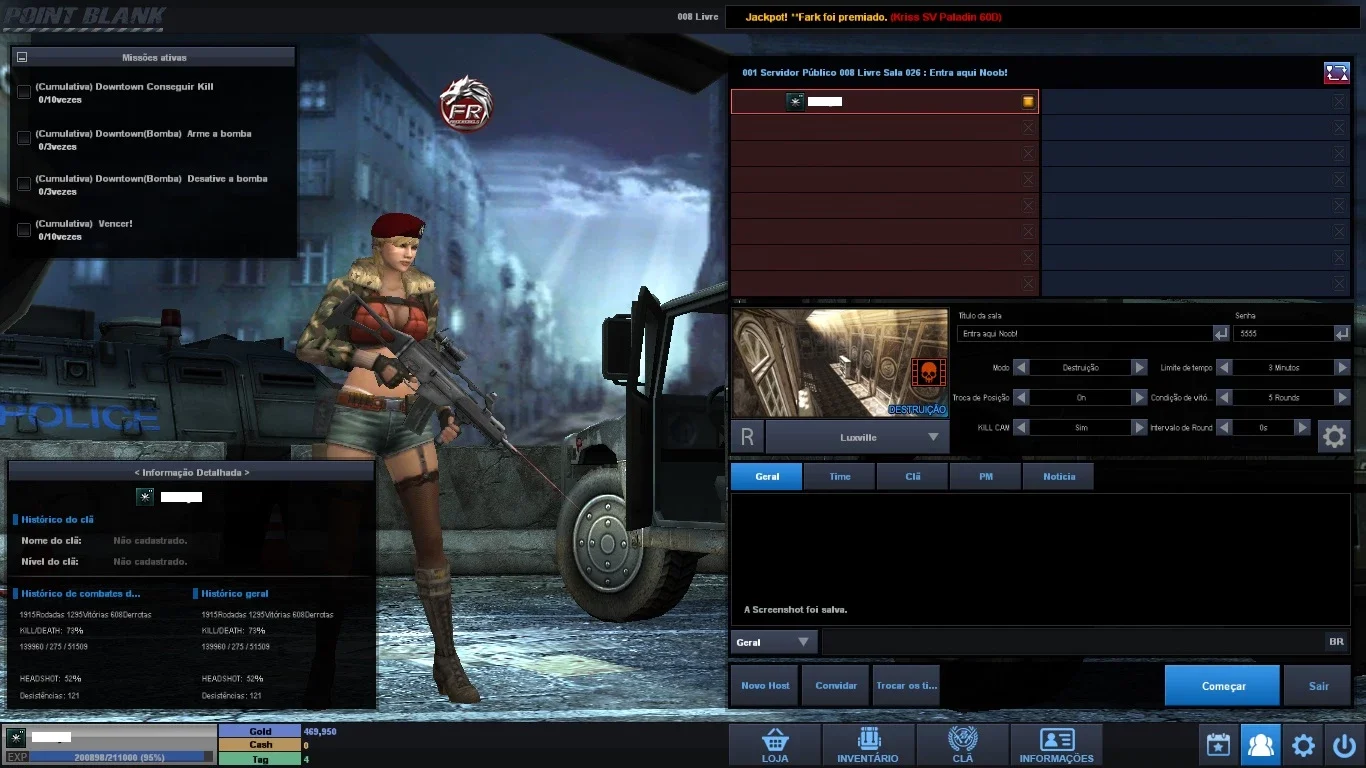Switch to the Notícia chat tab
The image size is (1366, 768).
click(1059, 476)
